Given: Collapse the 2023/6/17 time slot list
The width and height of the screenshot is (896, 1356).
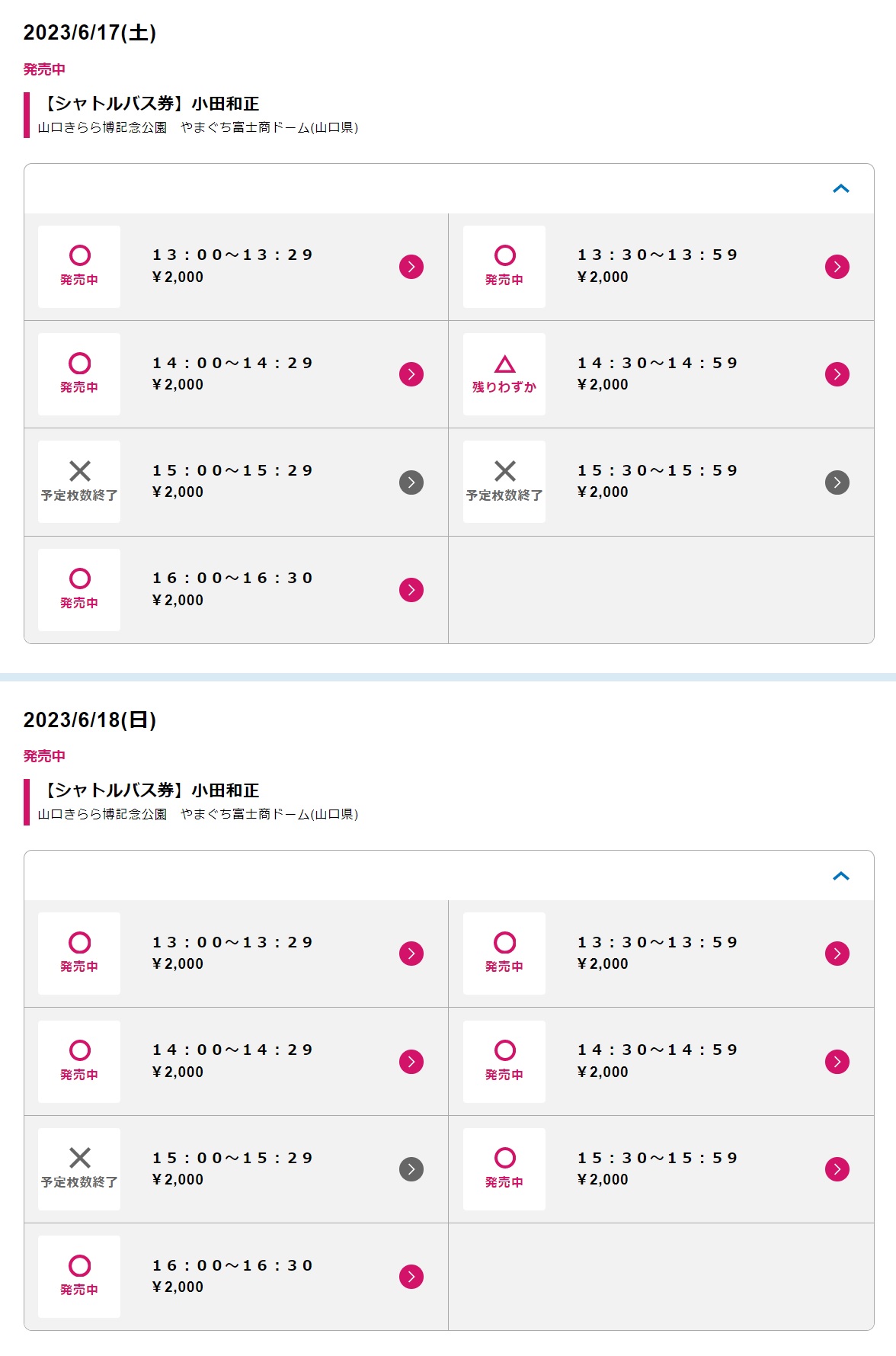Looking at the screenshot, I should [x=841, y=188].
